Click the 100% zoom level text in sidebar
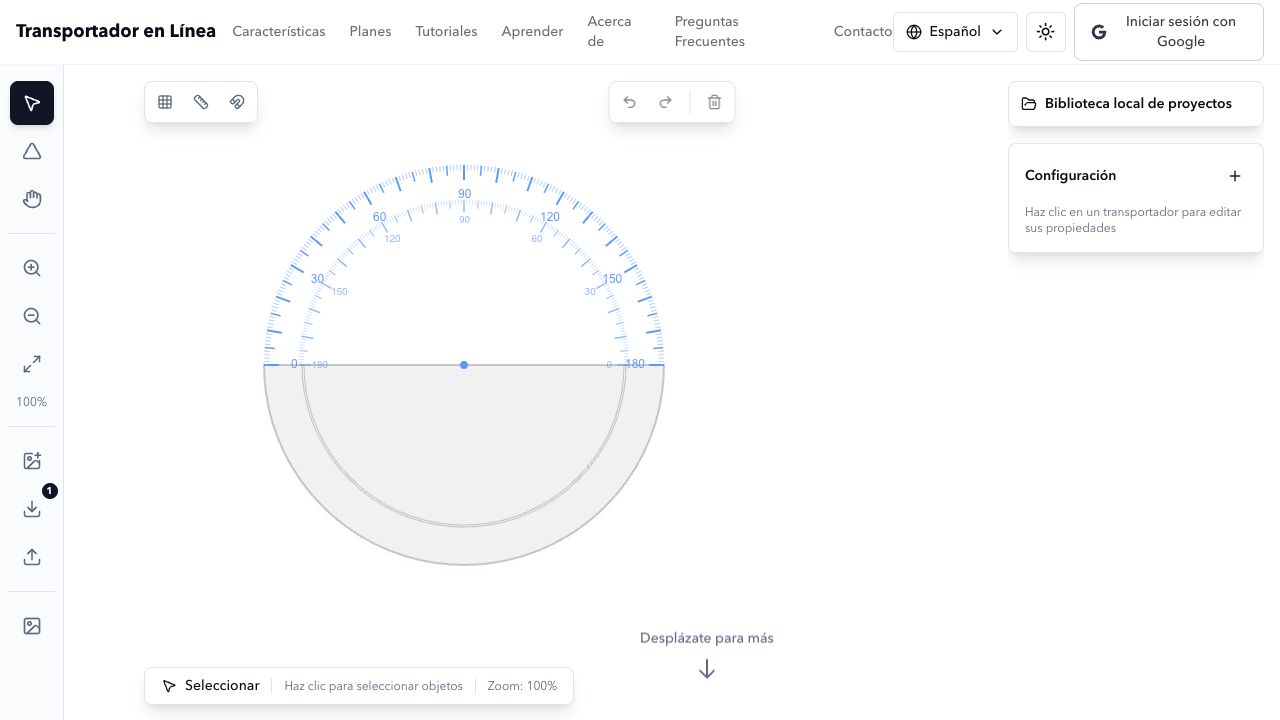This screenshot has width=1280, height=720. [x=32, y=402]
